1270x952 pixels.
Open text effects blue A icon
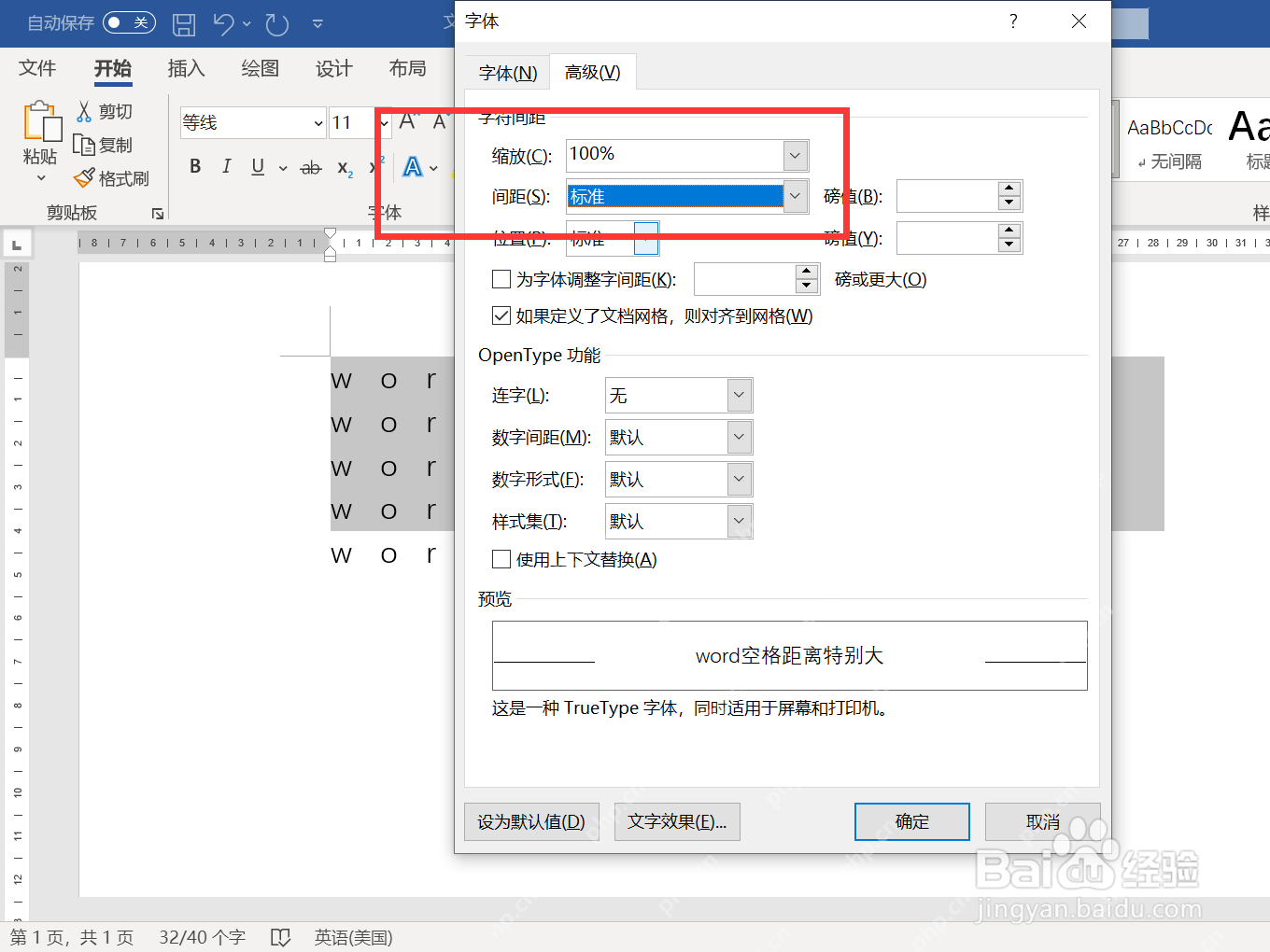[413, 167]
